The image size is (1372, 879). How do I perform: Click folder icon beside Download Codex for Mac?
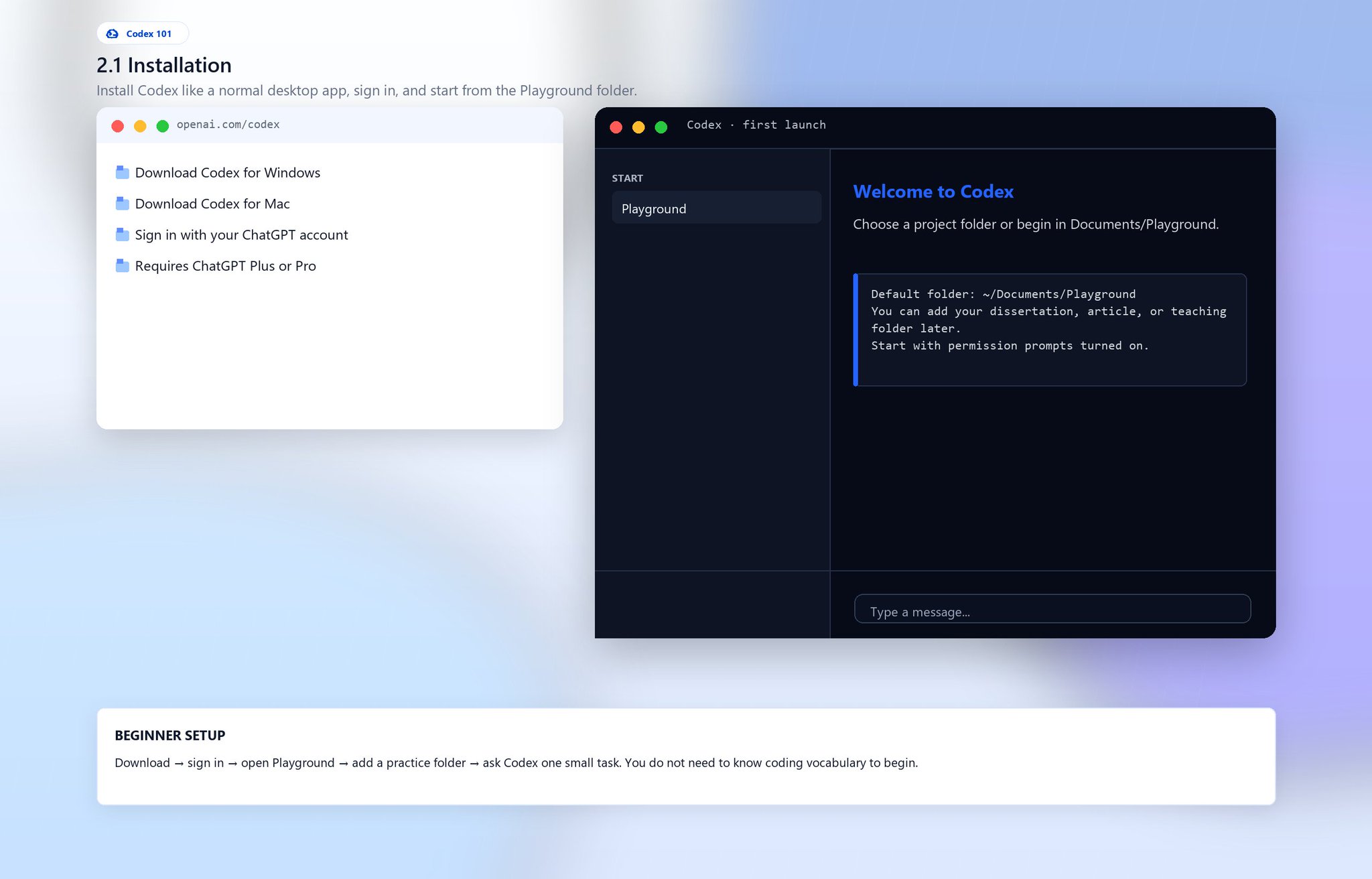click(122, 203)
